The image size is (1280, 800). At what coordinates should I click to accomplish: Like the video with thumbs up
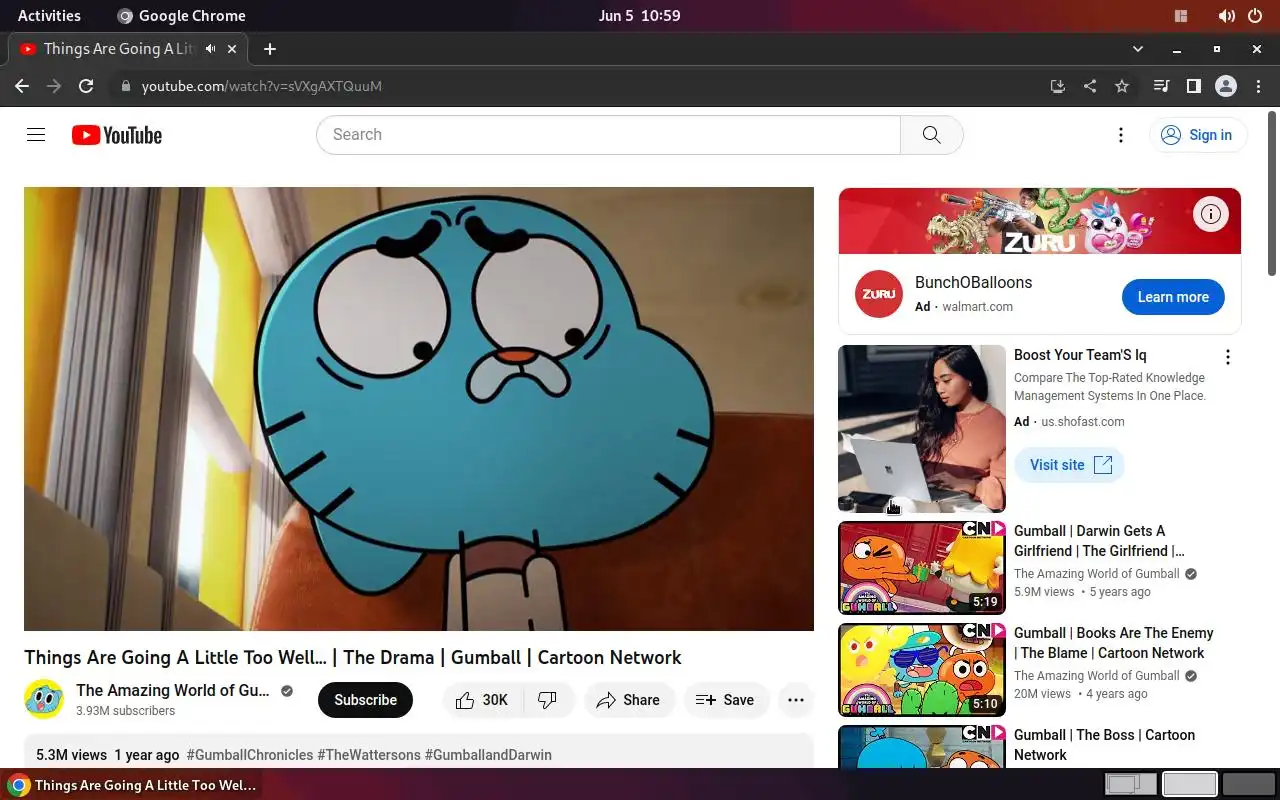pos(482,700)
